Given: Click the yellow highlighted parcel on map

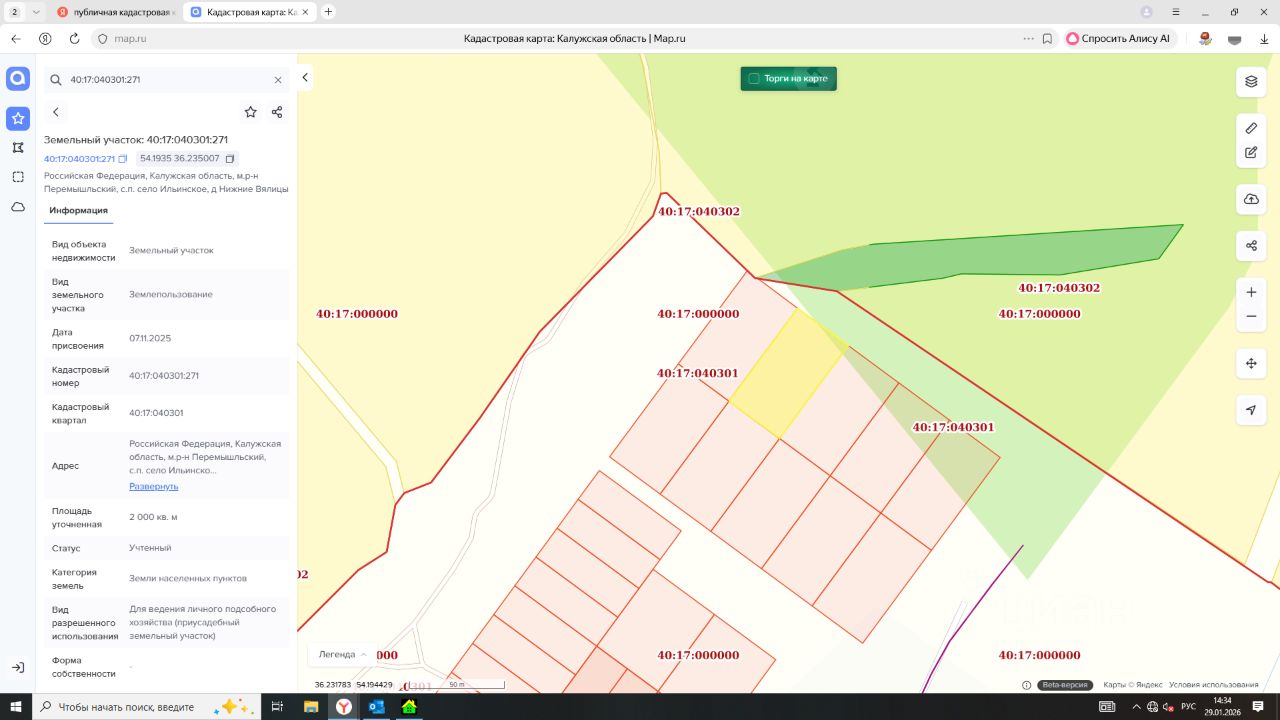Looking at the screenshot, I should point(788,375).
